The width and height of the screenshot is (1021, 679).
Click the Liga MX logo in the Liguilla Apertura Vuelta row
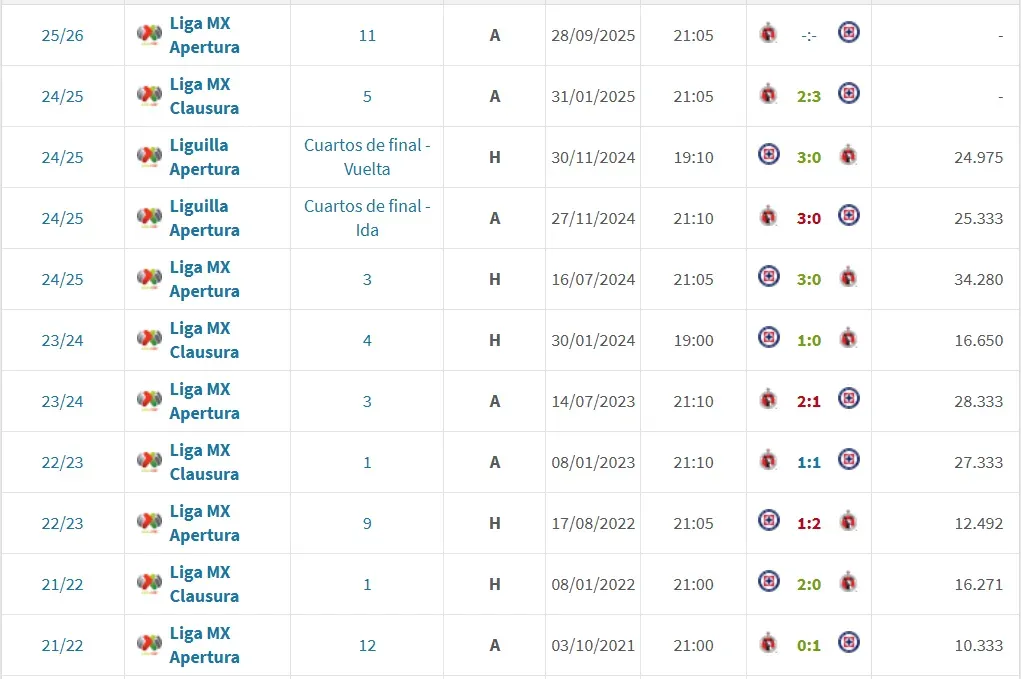152,156
